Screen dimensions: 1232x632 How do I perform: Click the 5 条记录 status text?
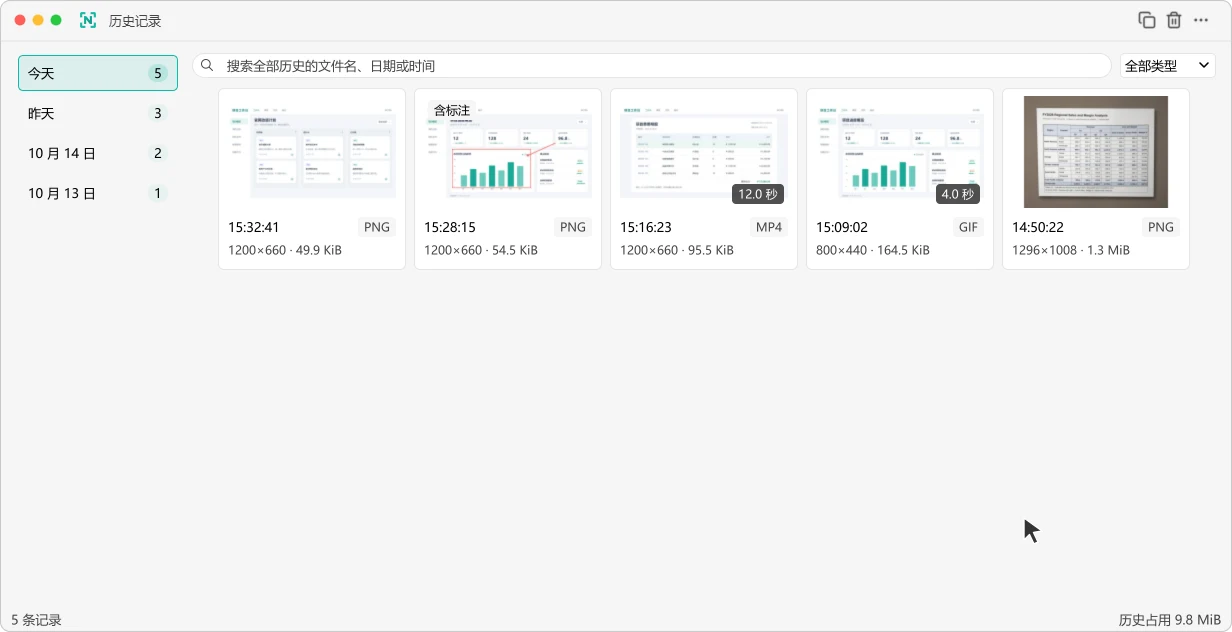click(37, 620)
